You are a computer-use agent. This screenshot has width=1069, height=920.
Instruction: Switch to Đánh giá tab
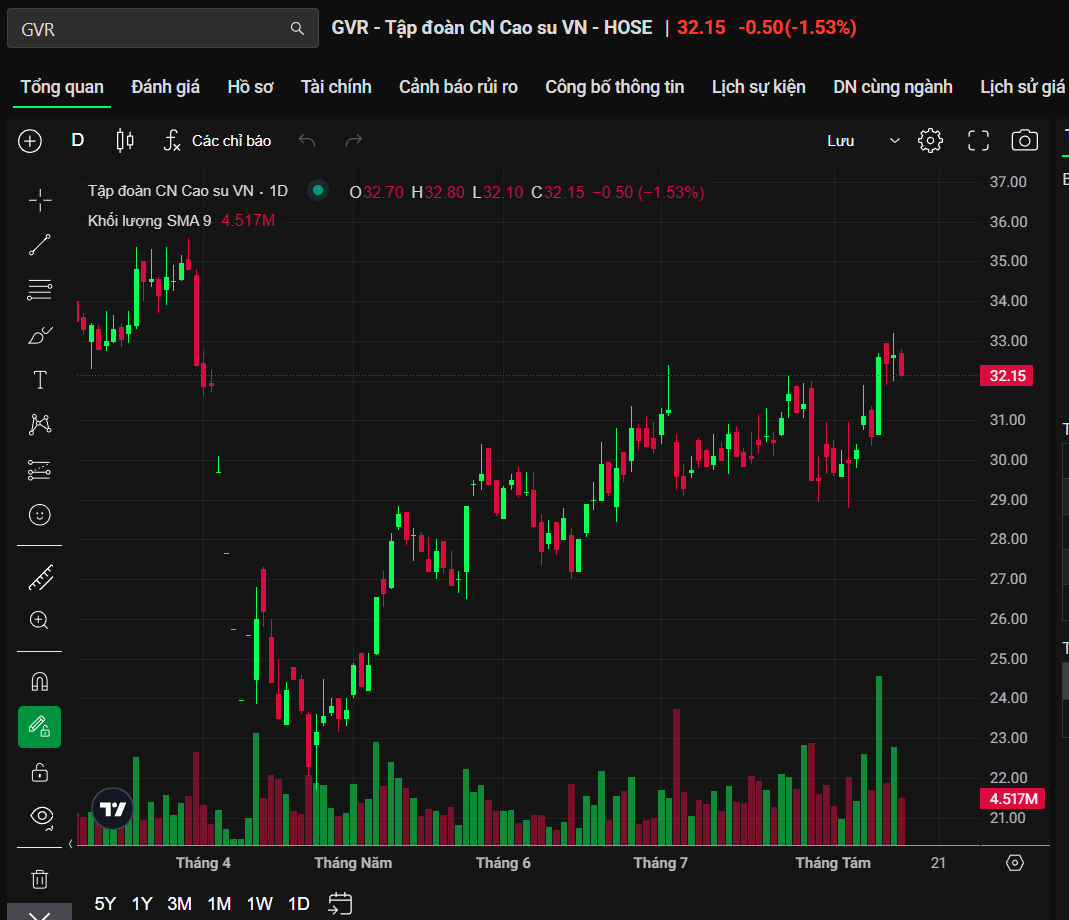tap(165, 87)
